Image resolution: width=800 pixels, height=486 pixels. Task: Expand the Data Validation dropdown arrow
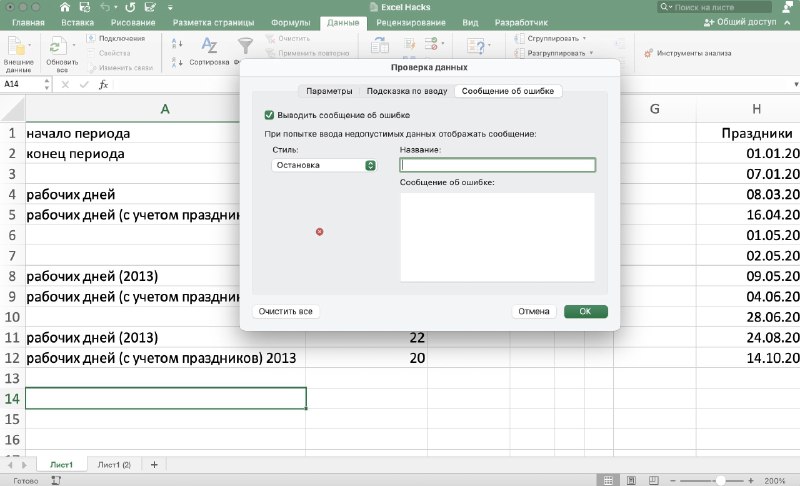point(442,43)
